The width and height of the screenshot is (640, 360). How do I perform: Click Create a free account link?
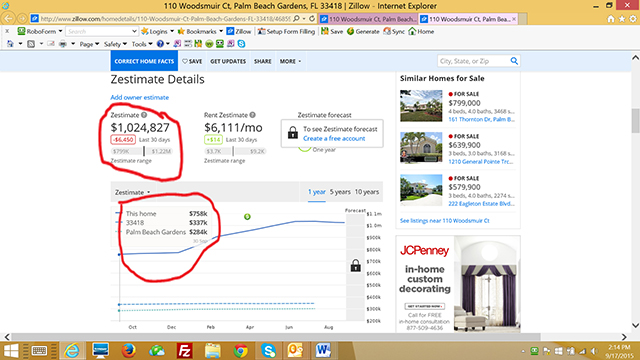point(334,138)
